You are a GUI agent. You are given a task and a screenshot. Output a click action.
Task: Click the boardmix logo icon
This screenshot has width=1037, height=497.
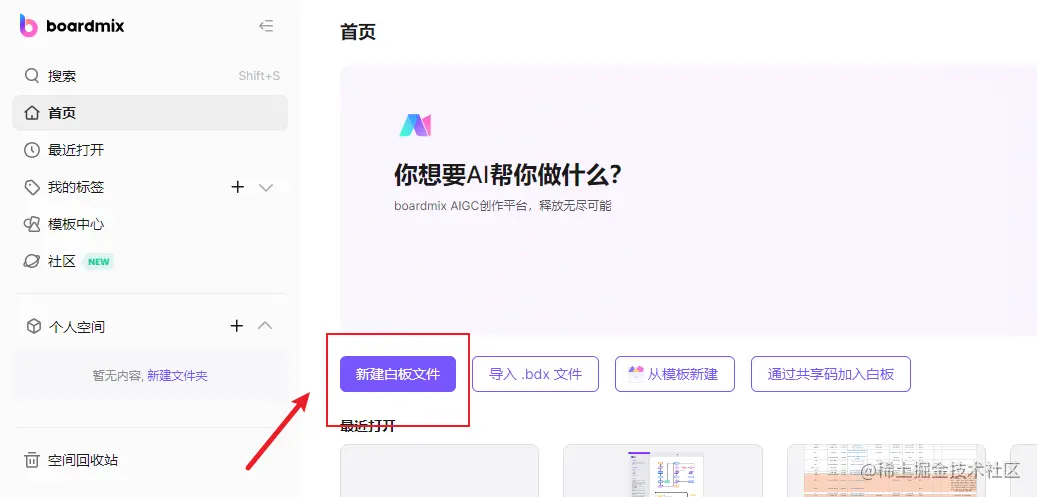pos(28,26)
